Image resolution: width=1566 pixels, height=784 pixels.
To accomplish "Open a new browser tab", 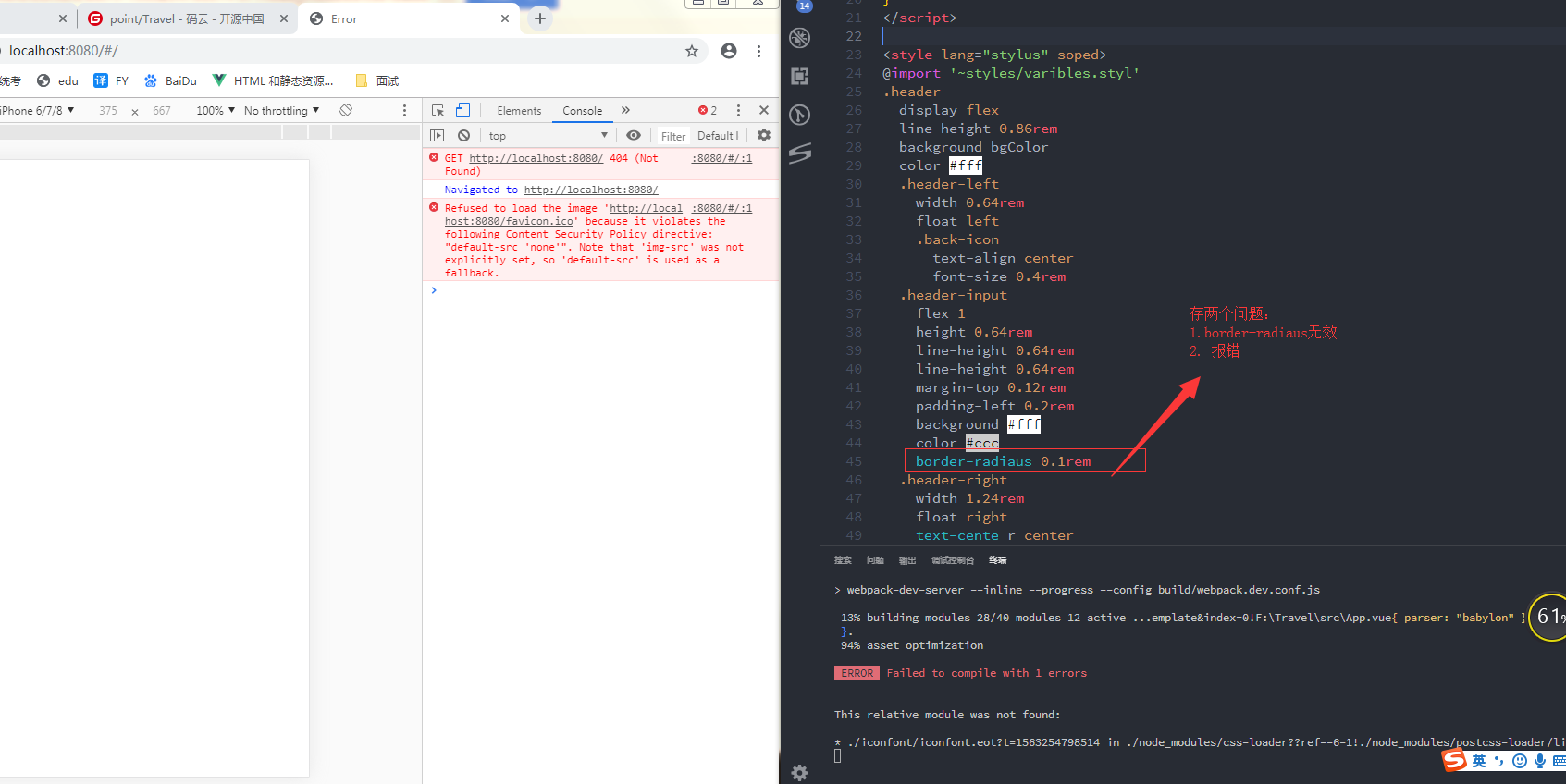I will click(540, 18).
